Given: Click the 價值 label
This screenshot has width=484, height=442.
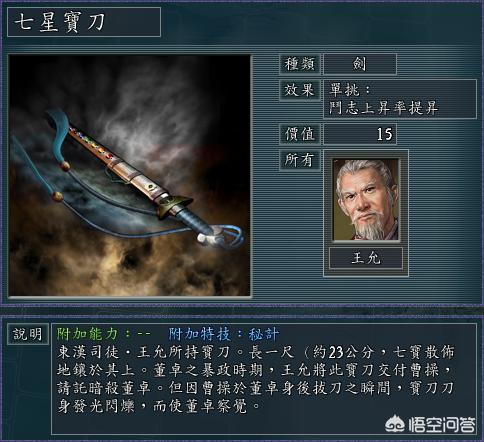Looking at the screenshot, I should pos(300,134).
